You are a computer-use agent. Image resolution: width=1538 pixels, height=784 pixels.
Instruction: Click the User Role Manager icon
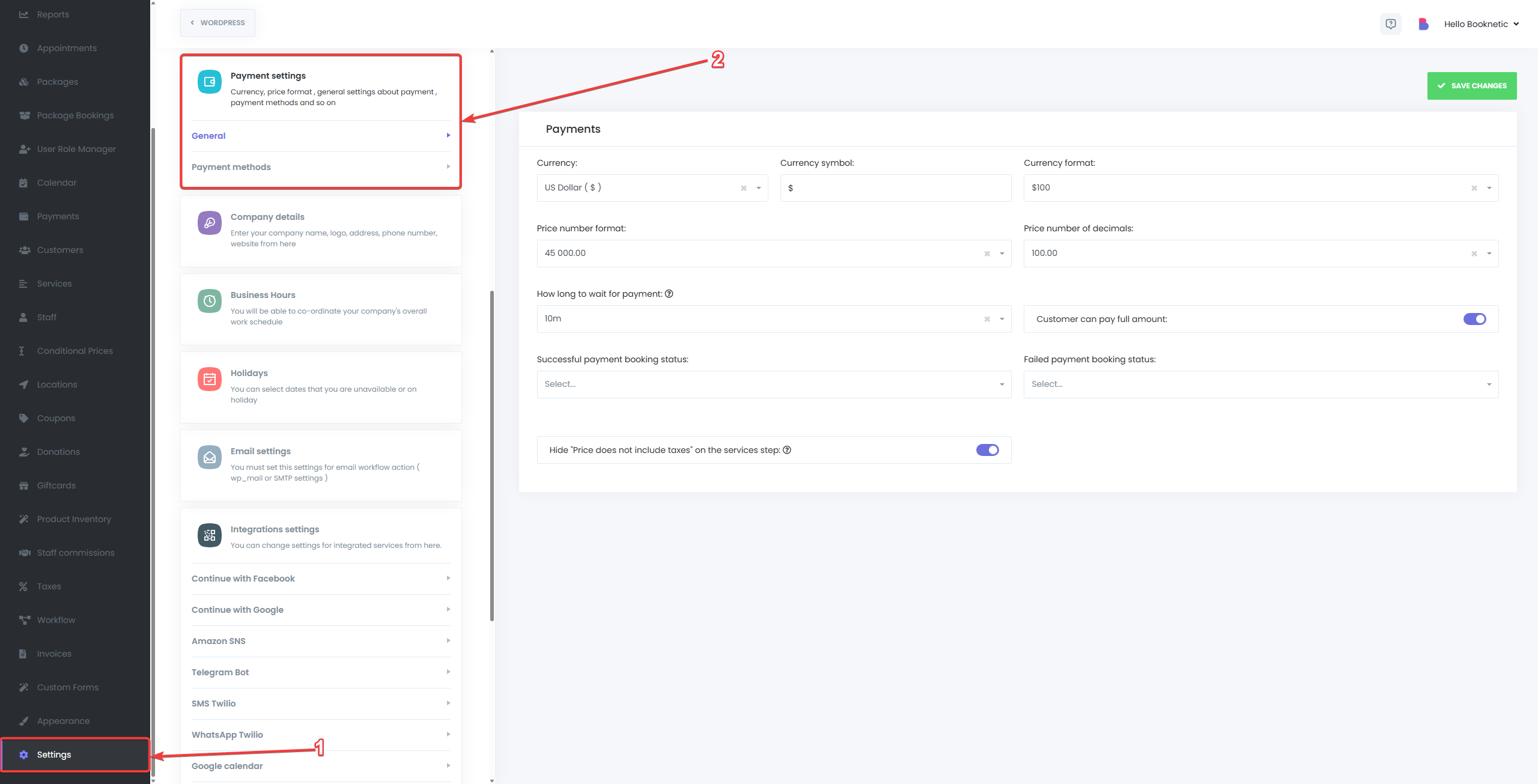(24, 149)
